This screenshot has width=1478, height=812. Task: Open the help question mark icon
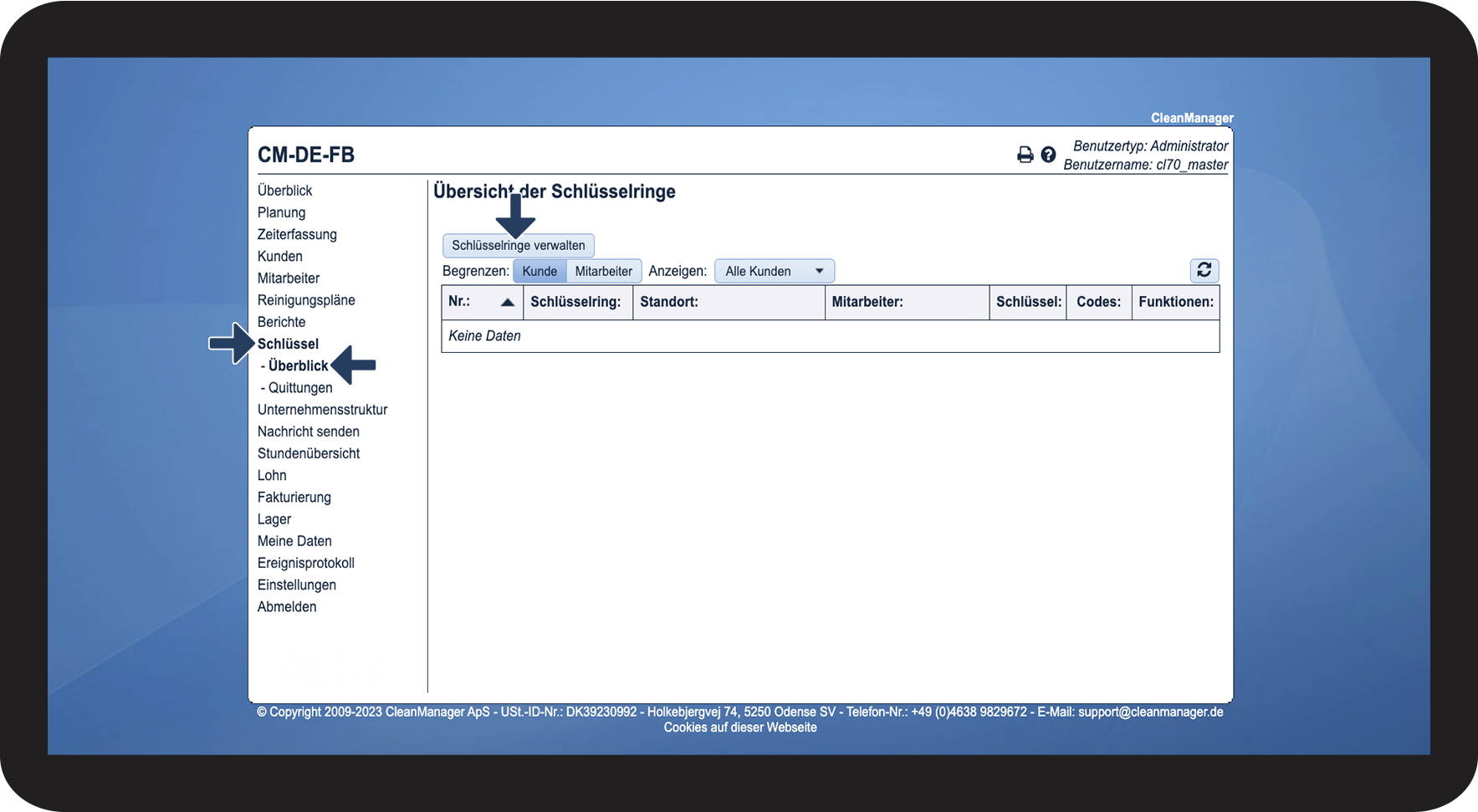(x=1048, y=155)
